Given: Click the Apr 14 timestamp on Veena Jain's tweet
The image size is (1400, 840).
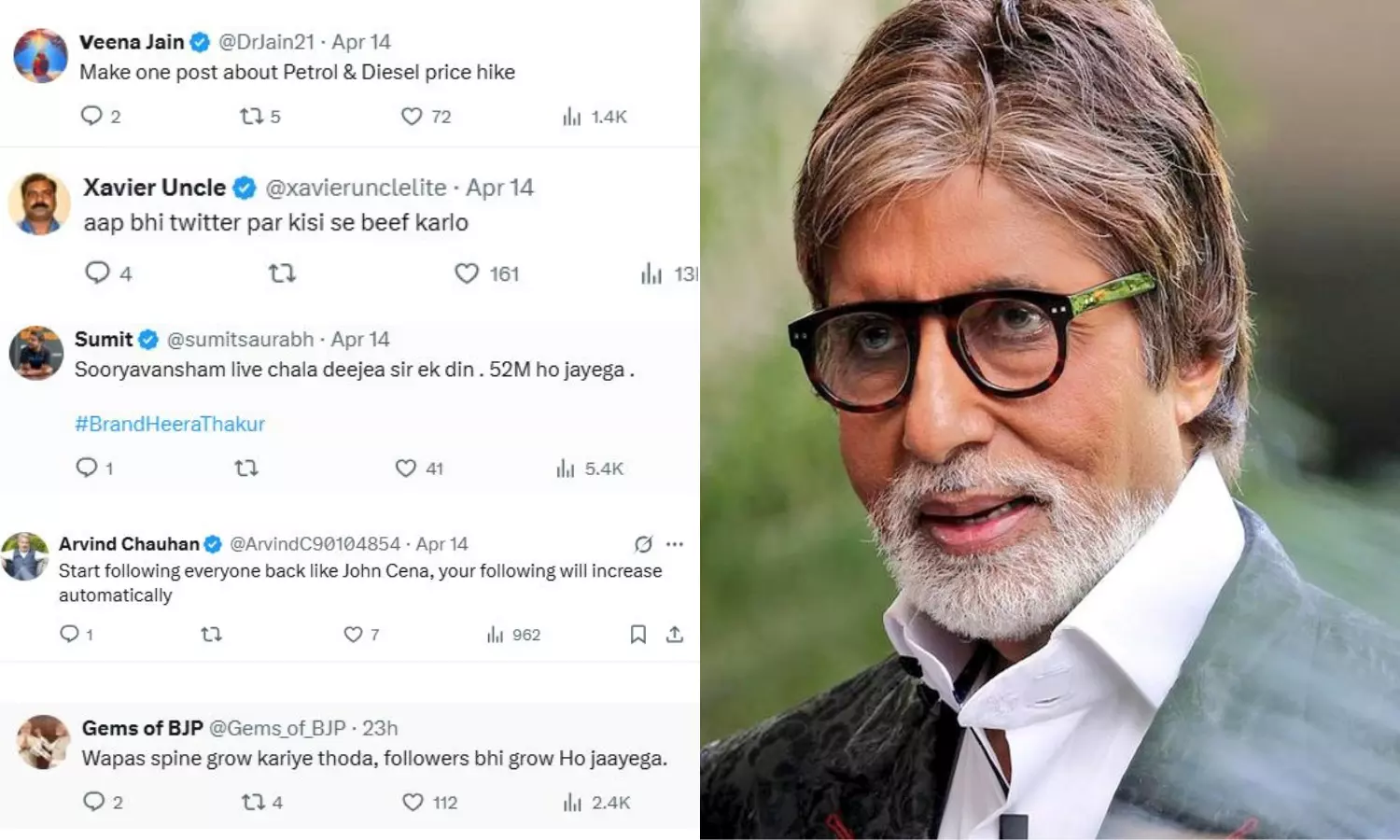Looking at the screenshot, I should pos(362,41).
